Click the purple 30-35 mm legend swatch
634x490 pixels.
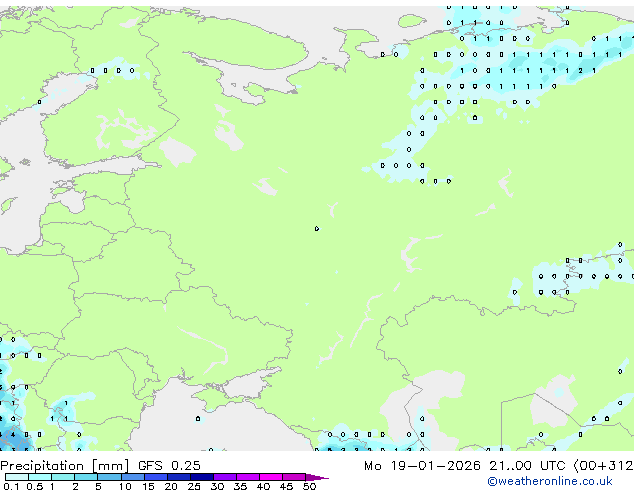pyautogui.click(x=228, y=477)
